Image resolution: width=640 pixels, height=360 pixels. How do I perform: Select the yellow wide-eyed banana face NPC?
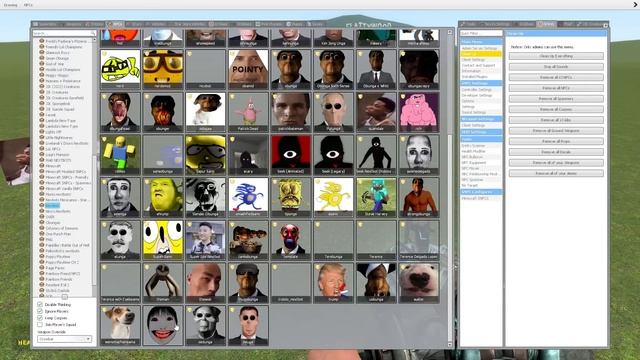click(163, 240)
